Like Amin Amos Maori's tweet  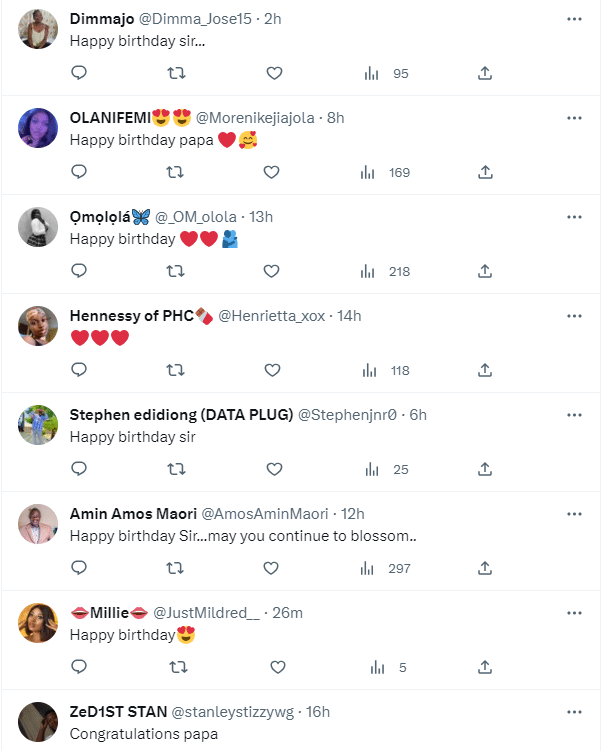point(270,568)
